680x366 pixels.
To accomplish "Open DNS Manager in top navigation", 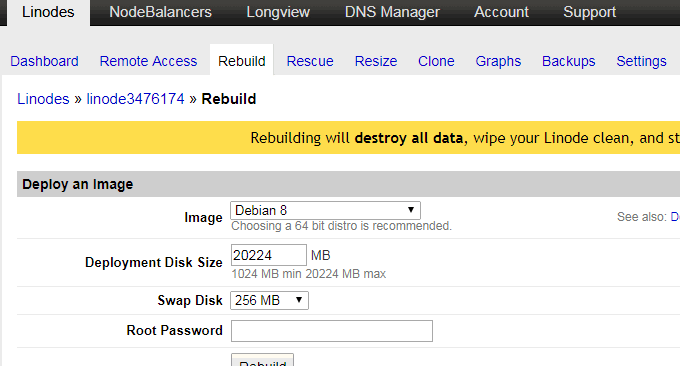I will tap(392, 12).
